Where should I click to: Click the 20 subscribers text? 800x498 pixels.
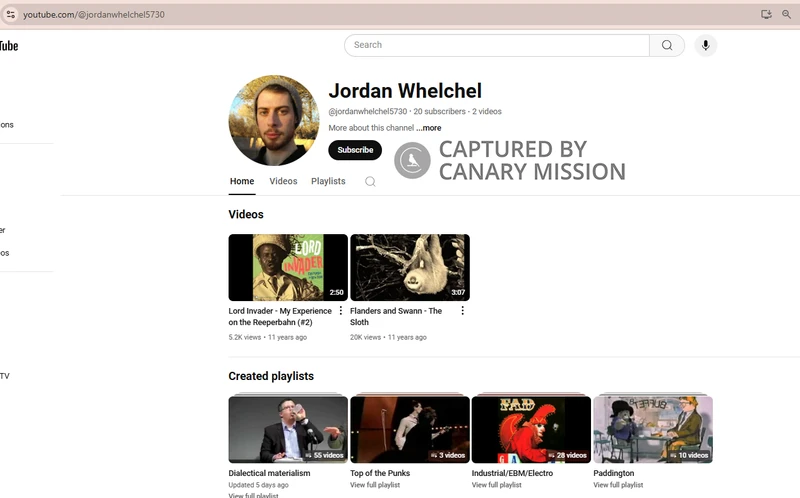(439, 111)
